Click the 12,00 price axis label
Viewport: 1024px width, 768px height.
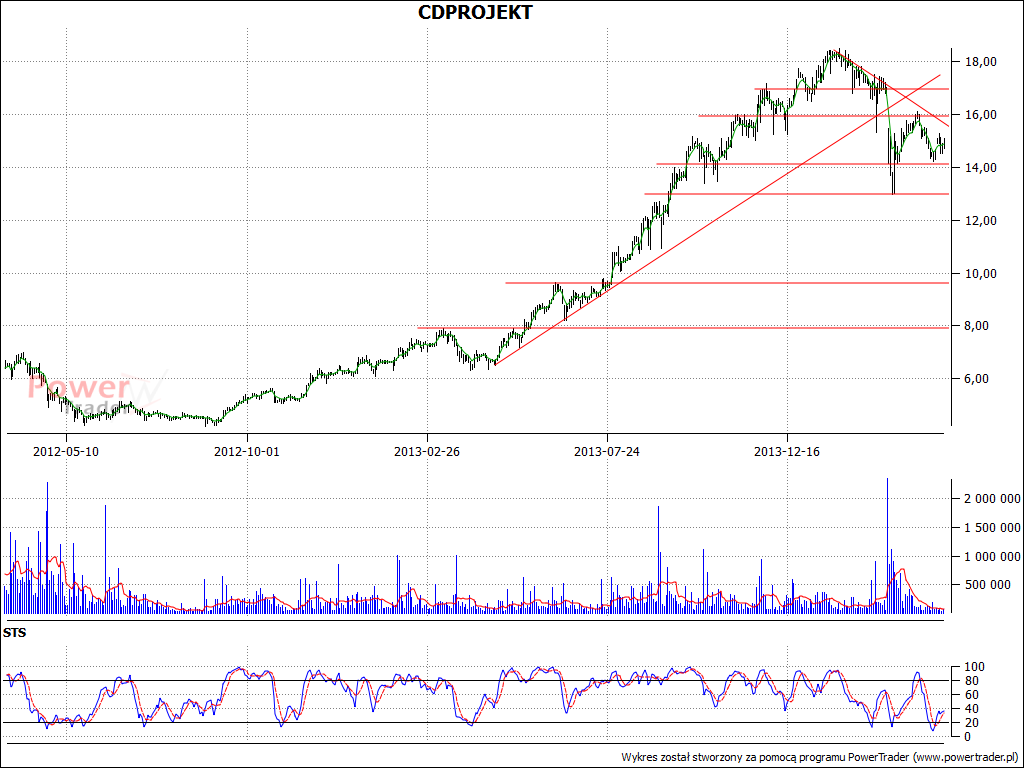click(981, 221)
